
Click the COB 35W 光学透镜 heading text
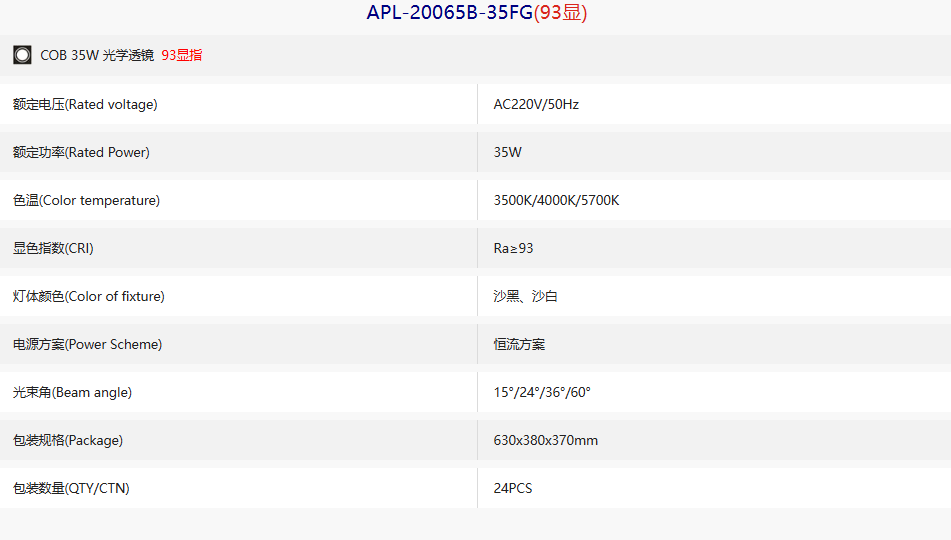click(97, 55)
